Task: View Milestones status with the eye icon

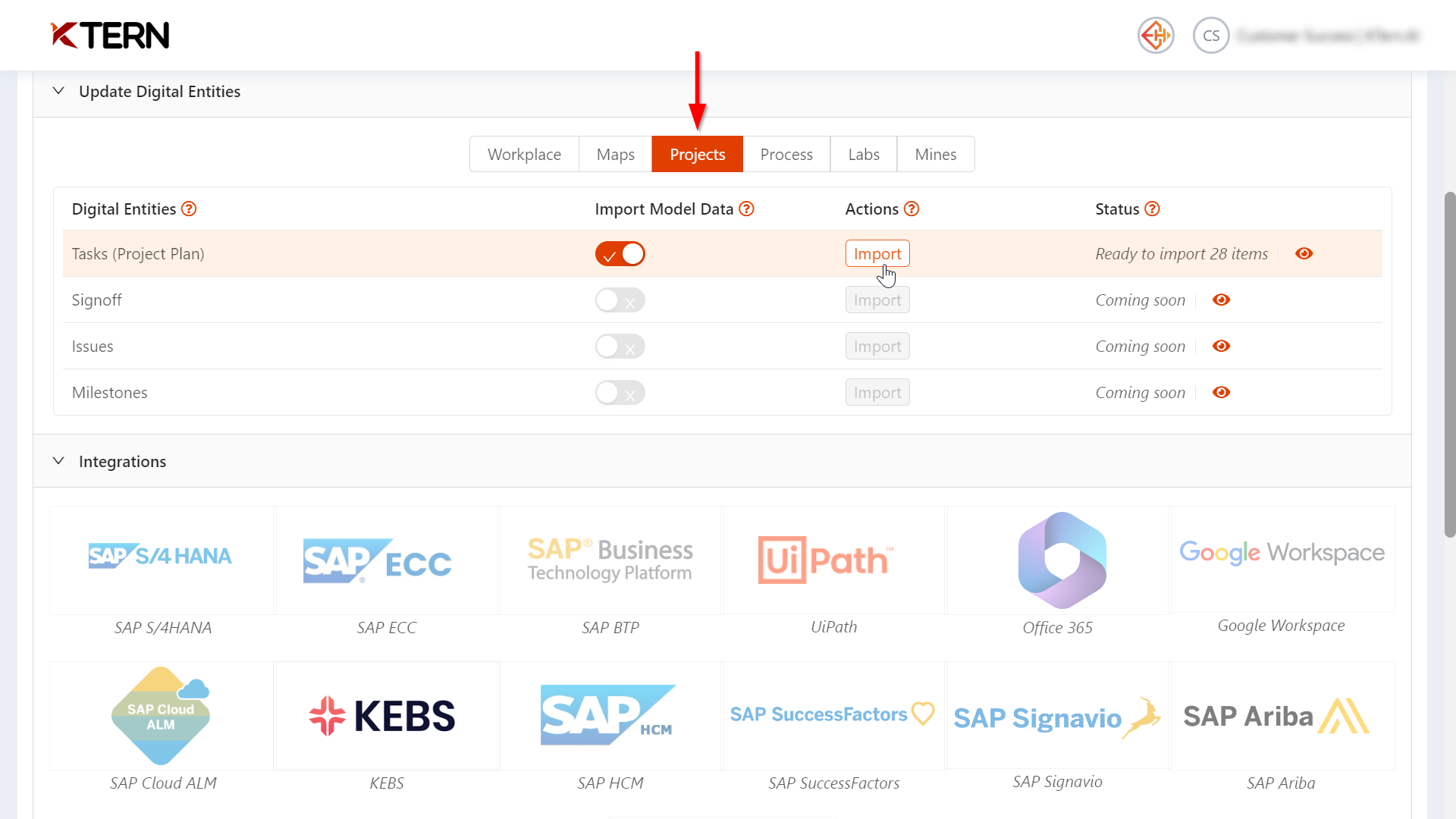Action: pos(1221,392)
